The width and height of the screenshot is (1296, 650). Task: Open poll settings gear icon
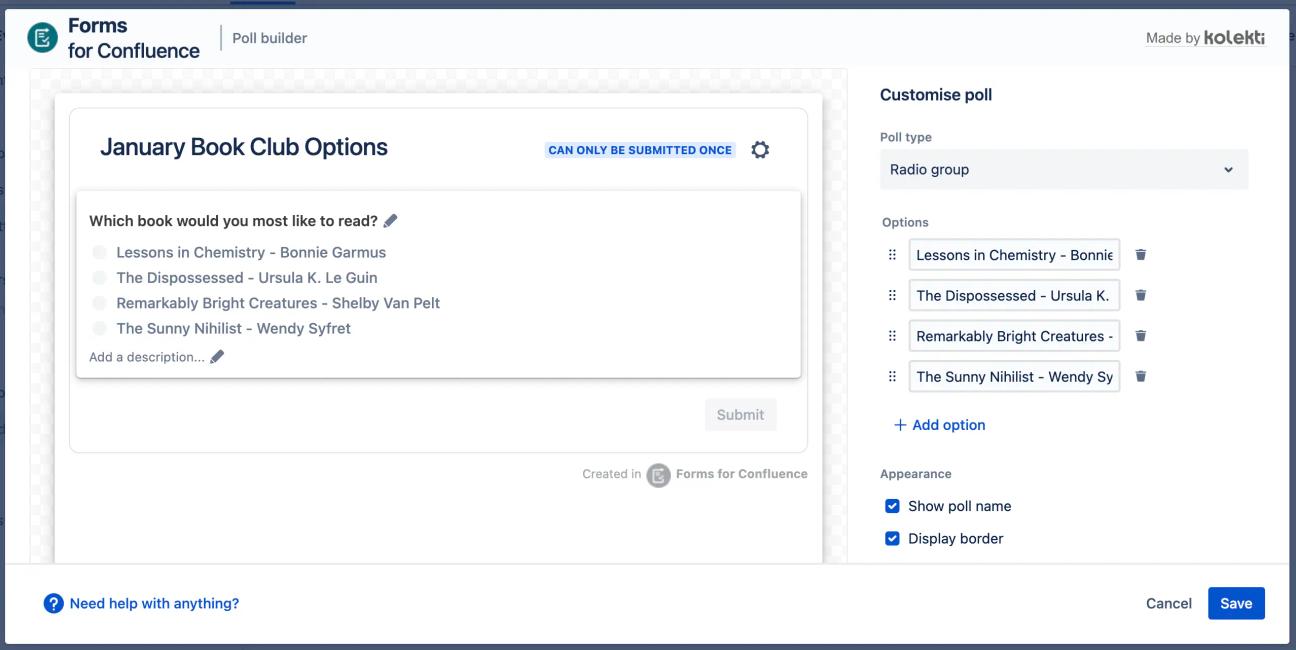pyautogui.click(x=760, y=150)
